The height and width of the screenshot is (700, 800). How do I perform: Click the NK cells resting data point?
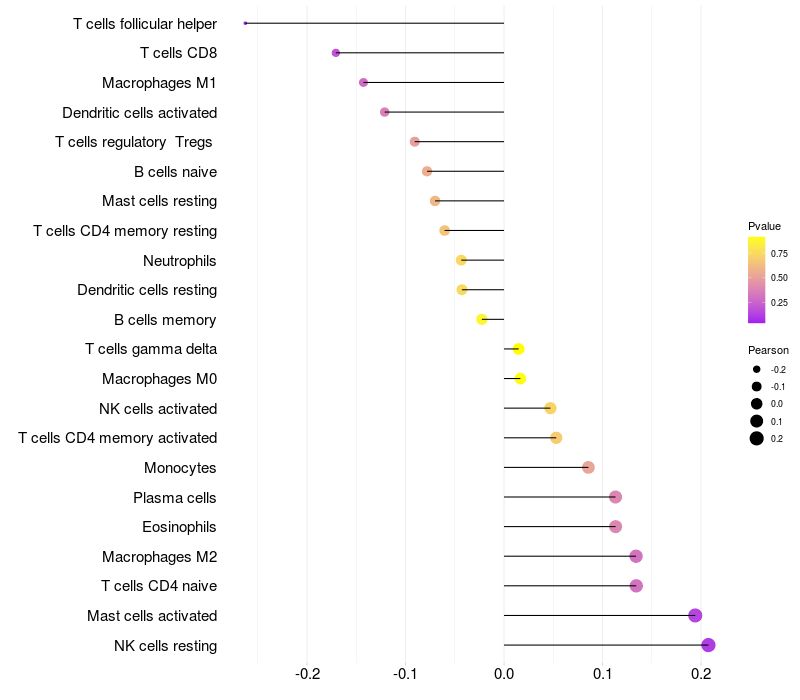(708, 645)
